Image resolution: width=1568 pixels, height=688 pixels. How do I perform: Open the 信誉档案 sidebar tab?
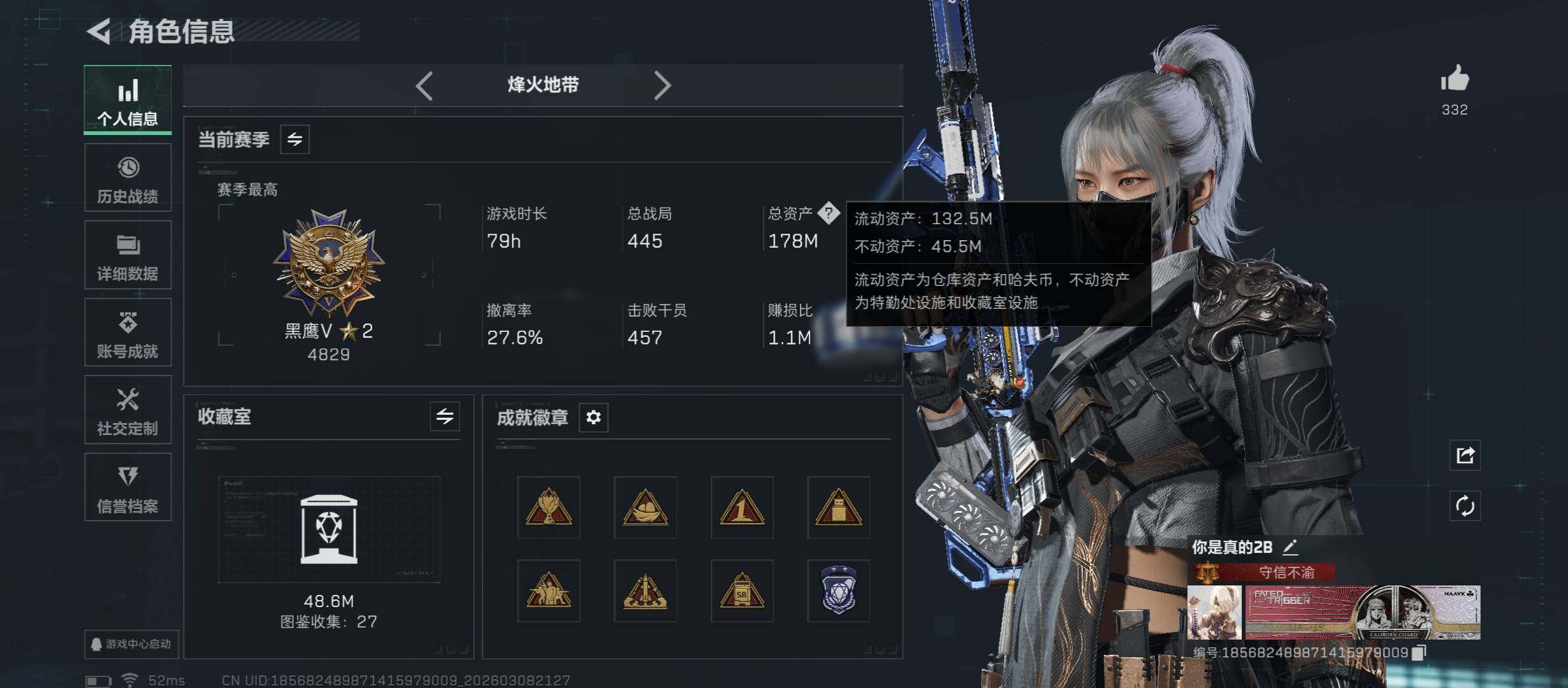click(x=128, y=487)
